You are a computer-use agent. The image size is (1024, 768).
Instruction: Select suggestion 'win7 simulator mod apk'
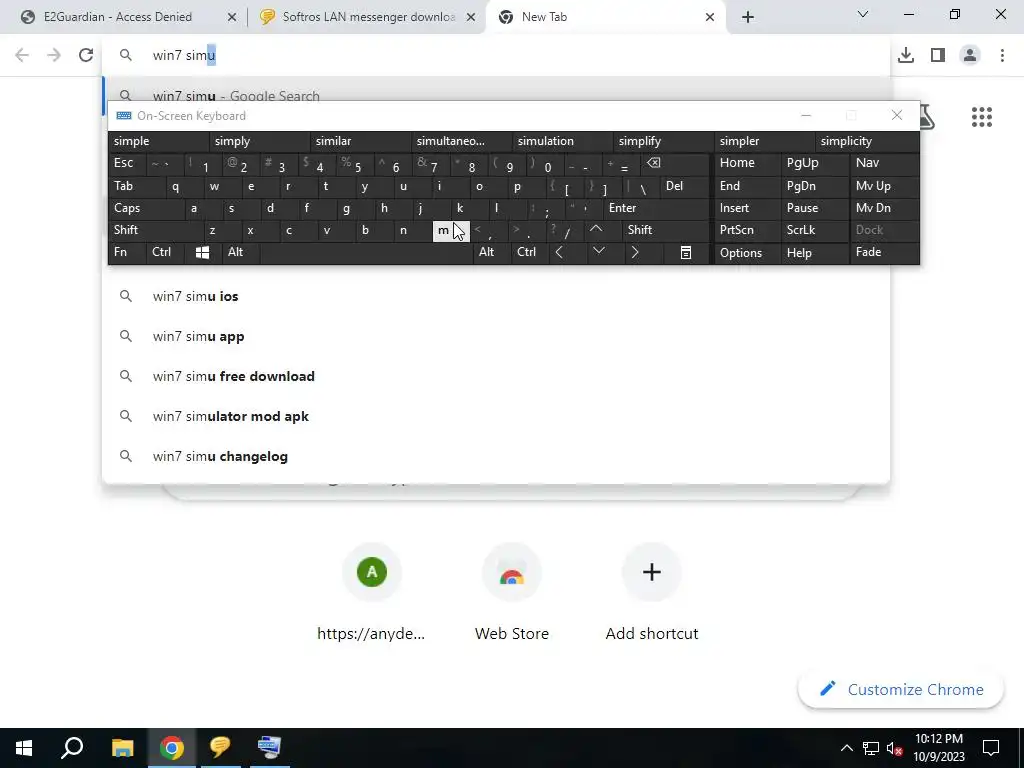[496, 416]
